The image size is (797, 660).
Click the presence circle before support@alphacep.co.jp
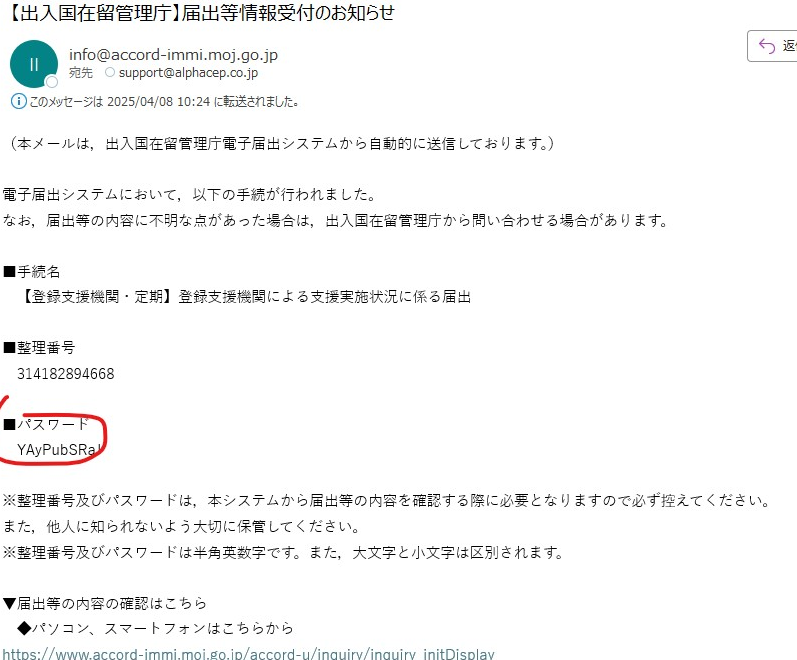click(x=110, y=73)
